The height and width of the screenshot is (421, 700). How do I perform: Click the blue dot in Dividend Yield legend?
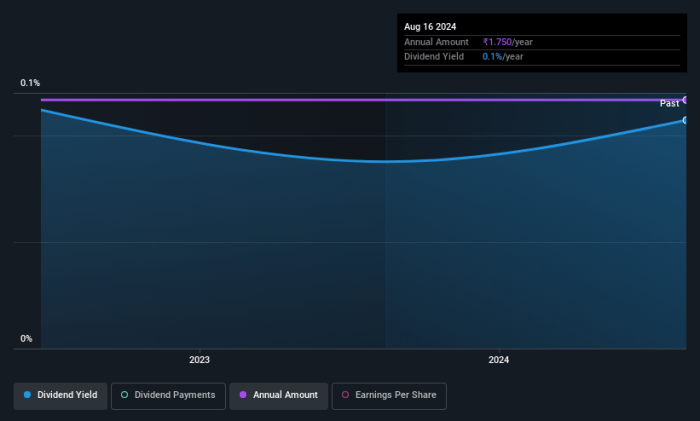click(x=27, y=395)
